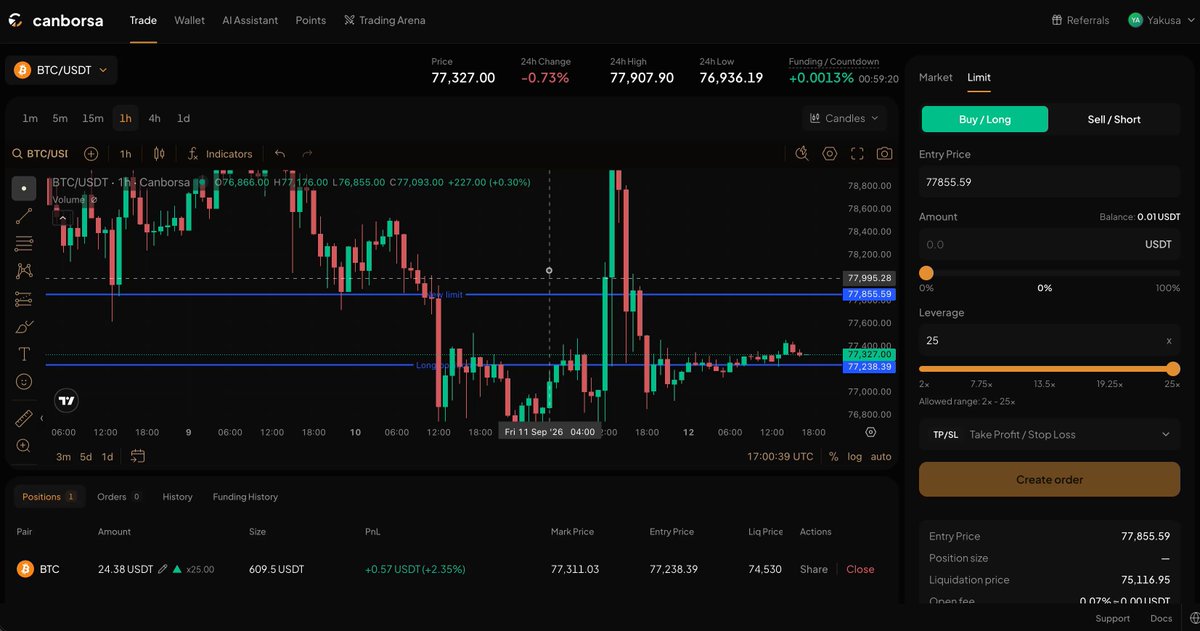The height and width of the screenshot is (631, 1200).
Task: Choose the chart pattern drawing tool
Action: [x=24, y=271]
